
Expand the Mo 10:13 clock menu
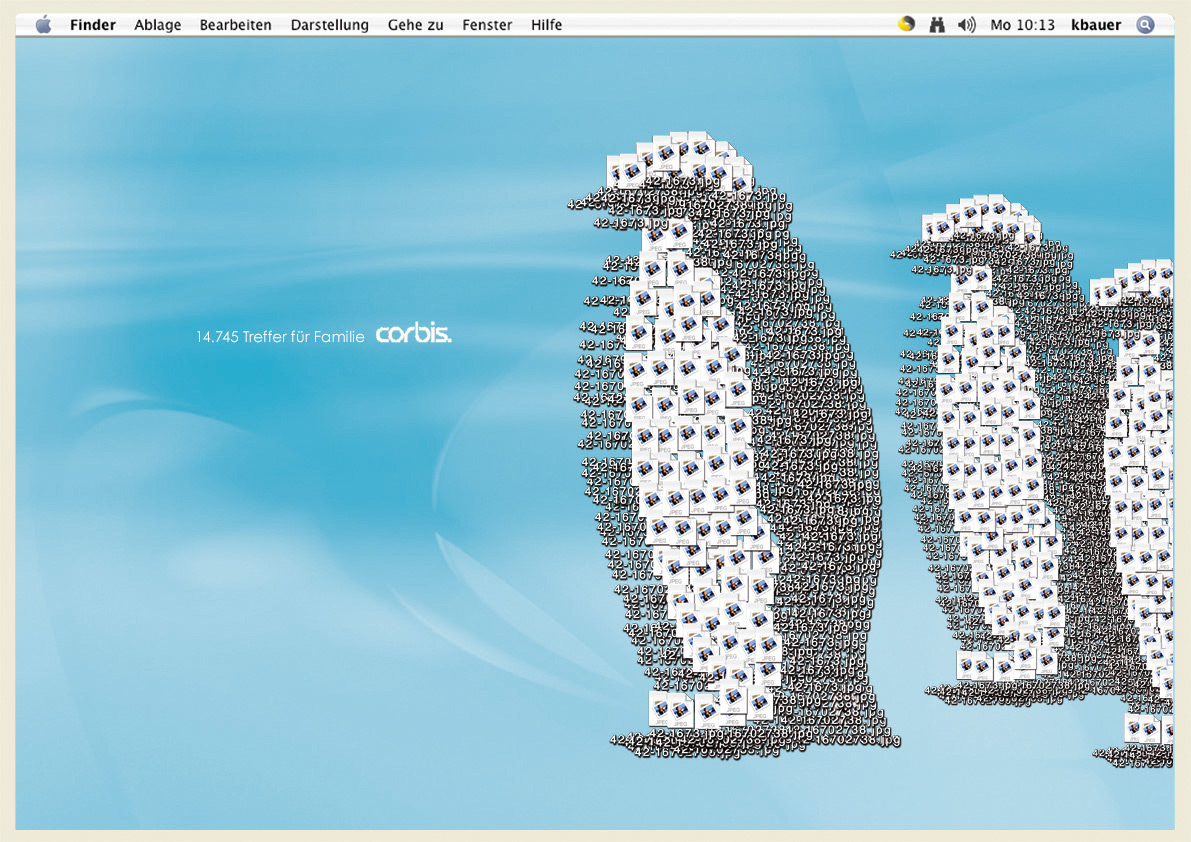1022,25
